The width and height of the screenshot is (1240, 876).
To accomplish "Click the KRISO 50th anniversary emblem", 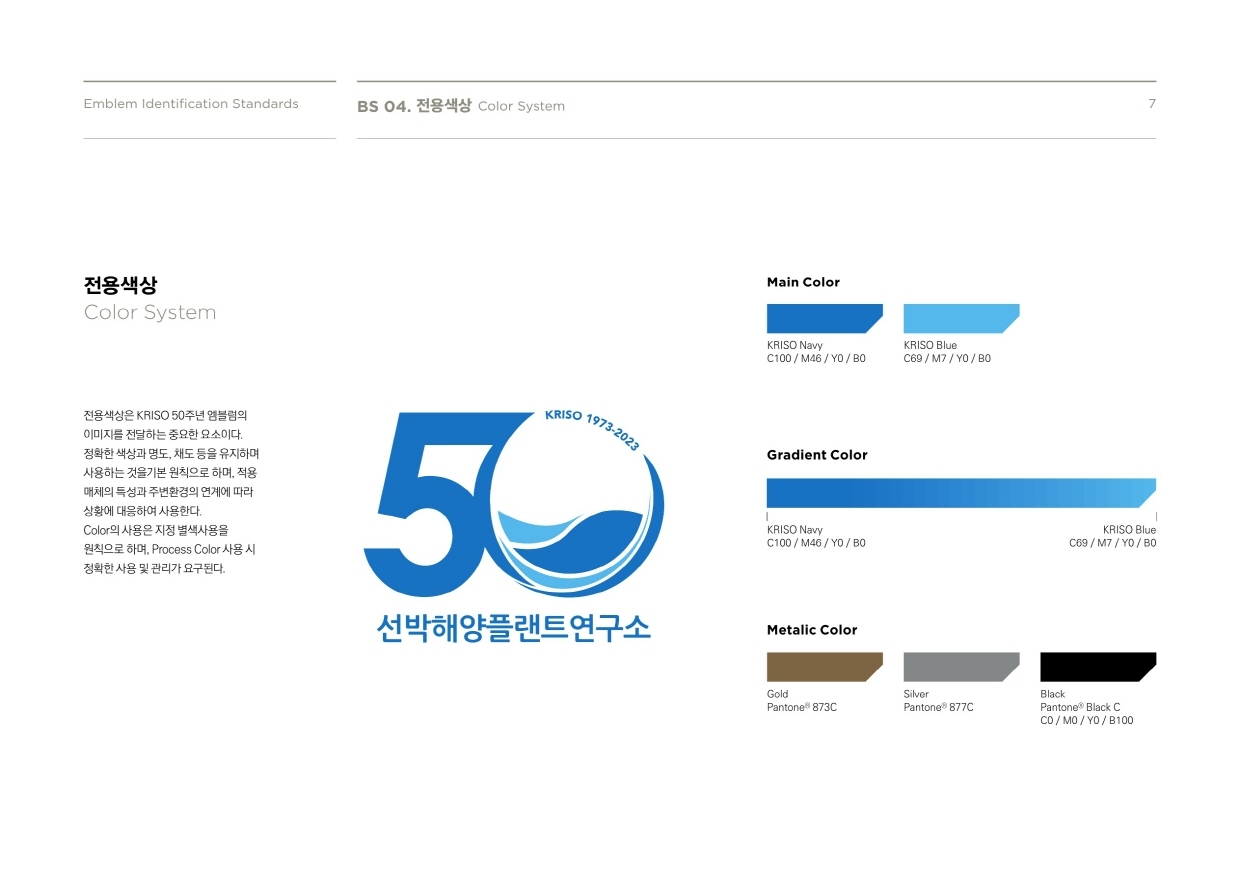I will (515, 526).
